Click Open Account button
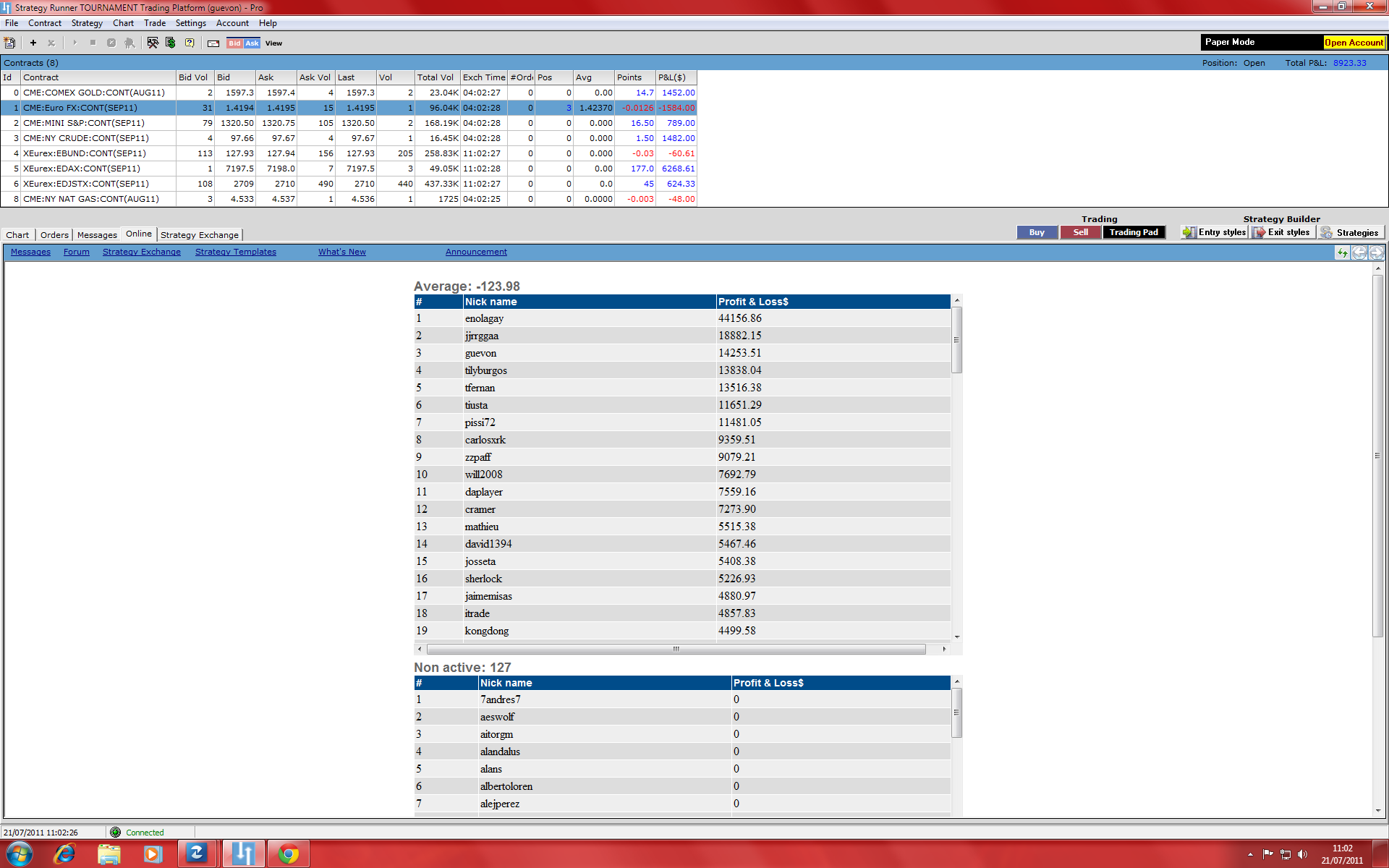 tap(1354, 43)
